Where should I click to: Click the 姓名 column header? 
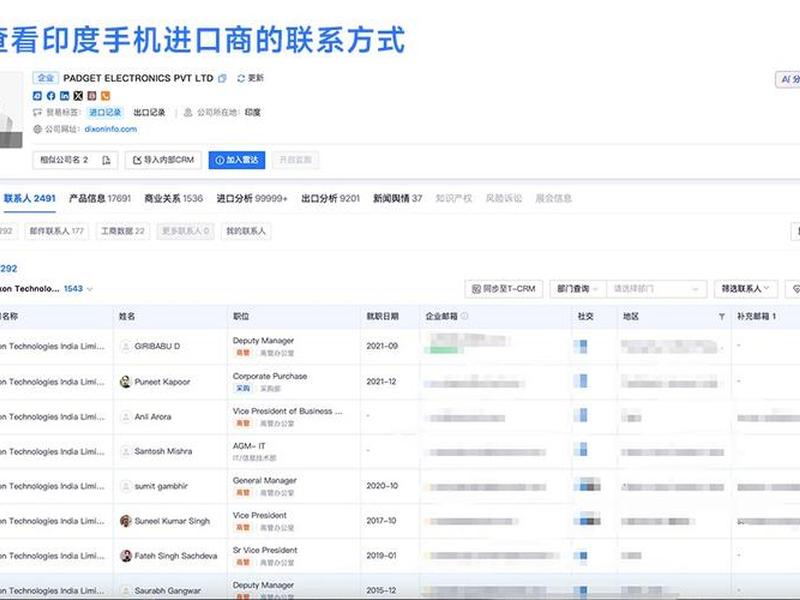pos(127,317)
